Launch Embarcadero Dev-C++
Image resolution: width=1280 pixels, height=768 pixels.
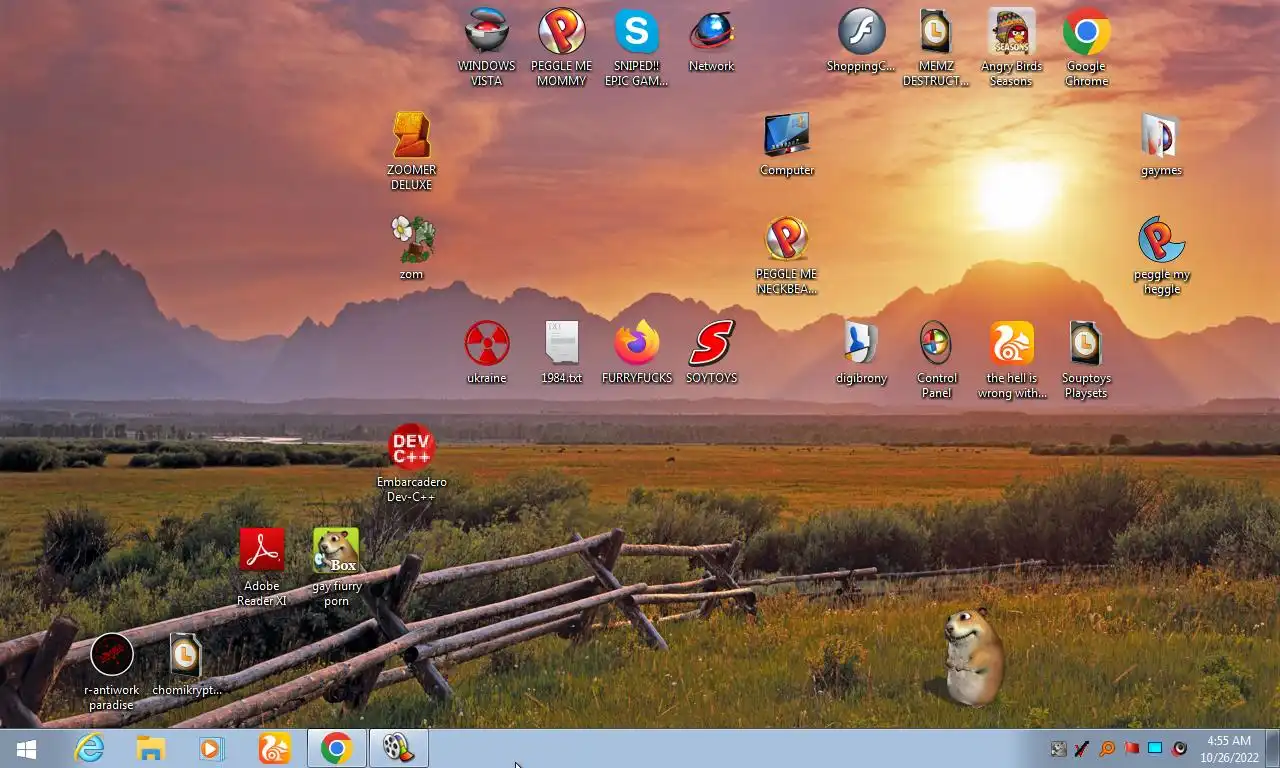[411, 463]
